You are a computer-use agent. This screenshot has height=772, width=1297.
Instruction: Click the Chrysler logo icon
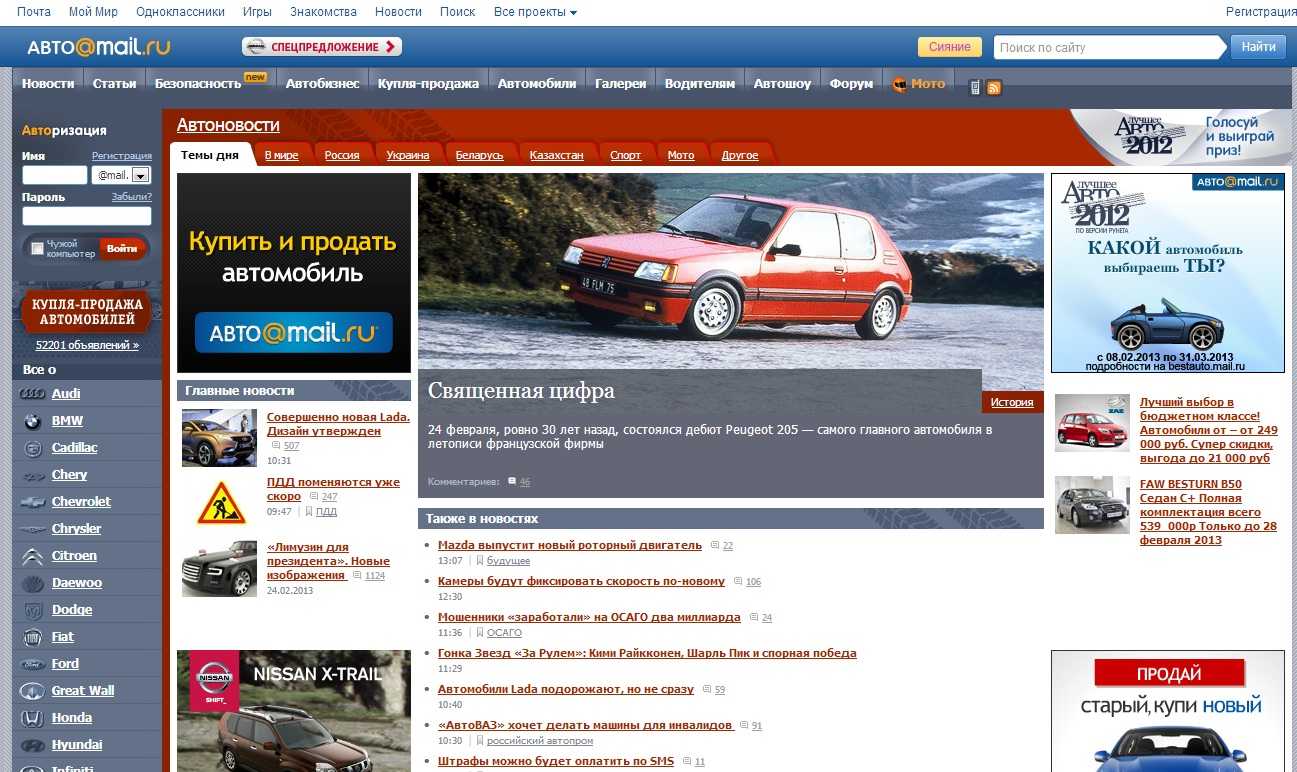coord(33,529)
